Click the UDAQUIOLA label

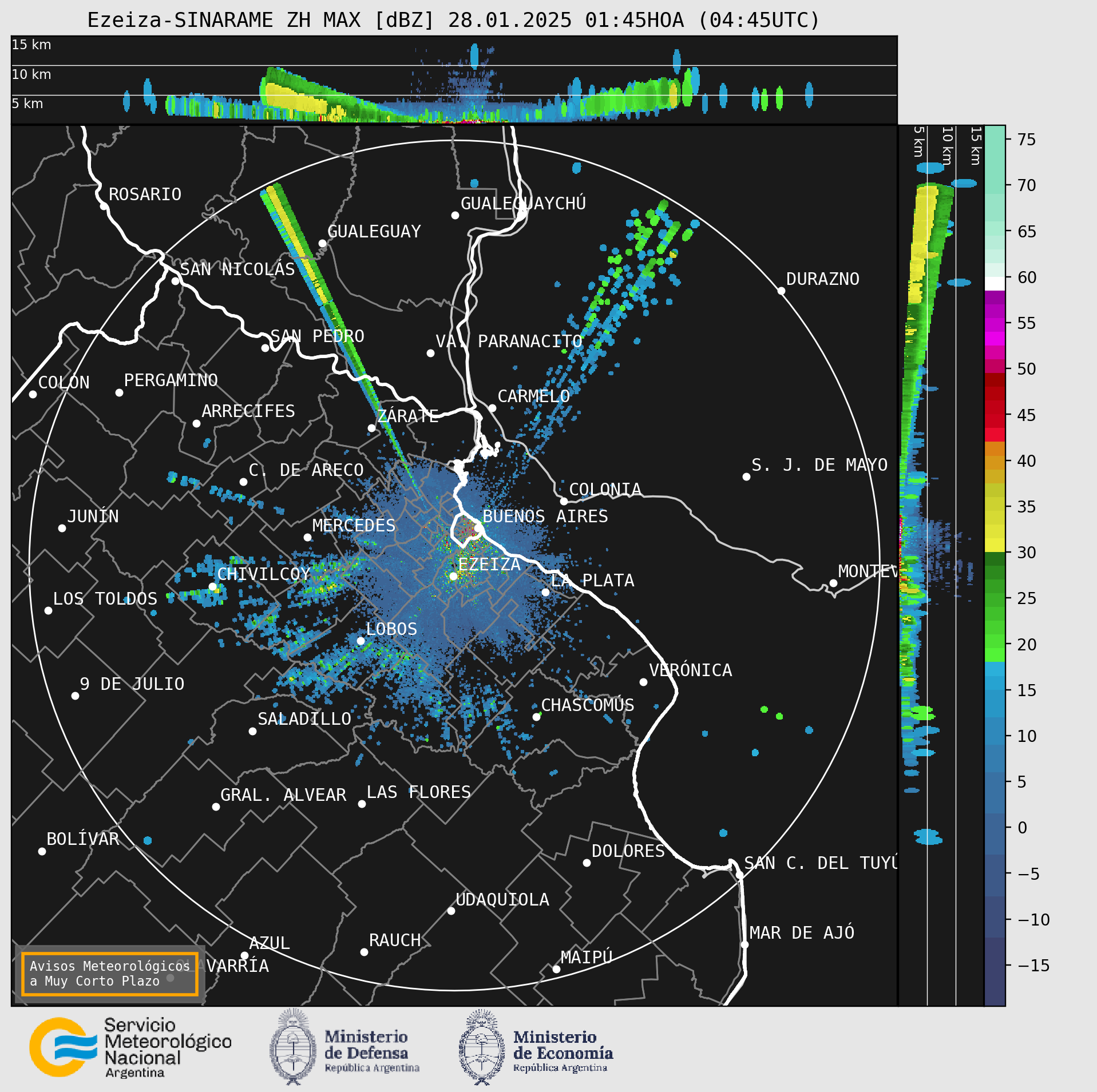[502, 900]
